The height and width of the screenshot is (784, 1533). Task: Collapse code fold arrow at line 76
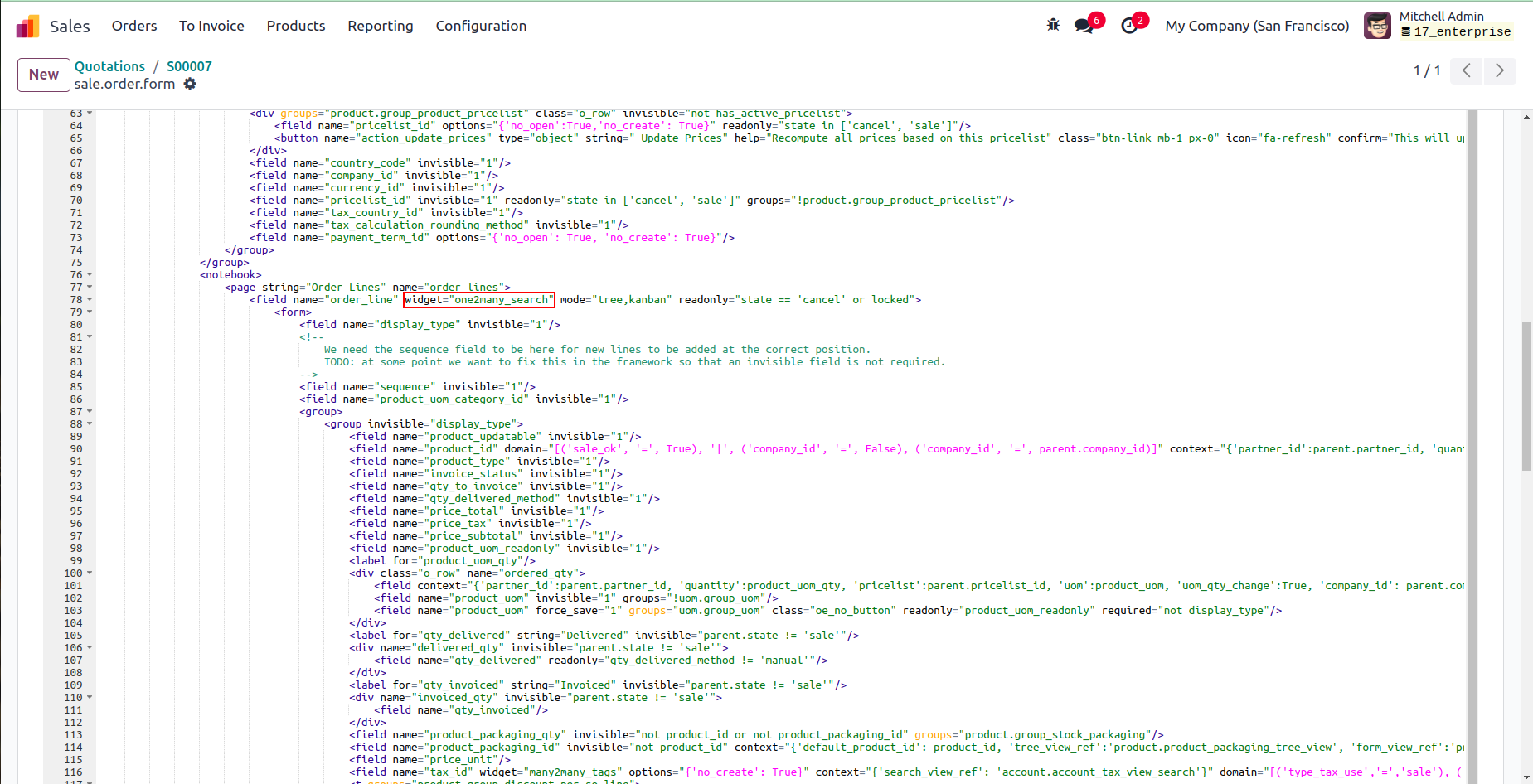click(90, 275)
